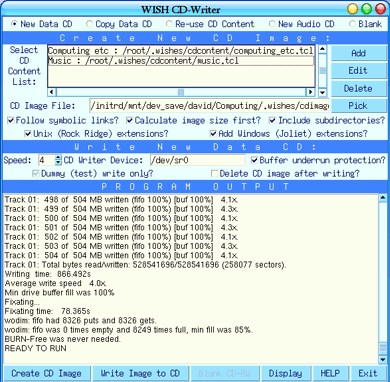This screenshot has width=390, height=382.
Task: Click the program output scroll up arrow
Action: [383, 198]
